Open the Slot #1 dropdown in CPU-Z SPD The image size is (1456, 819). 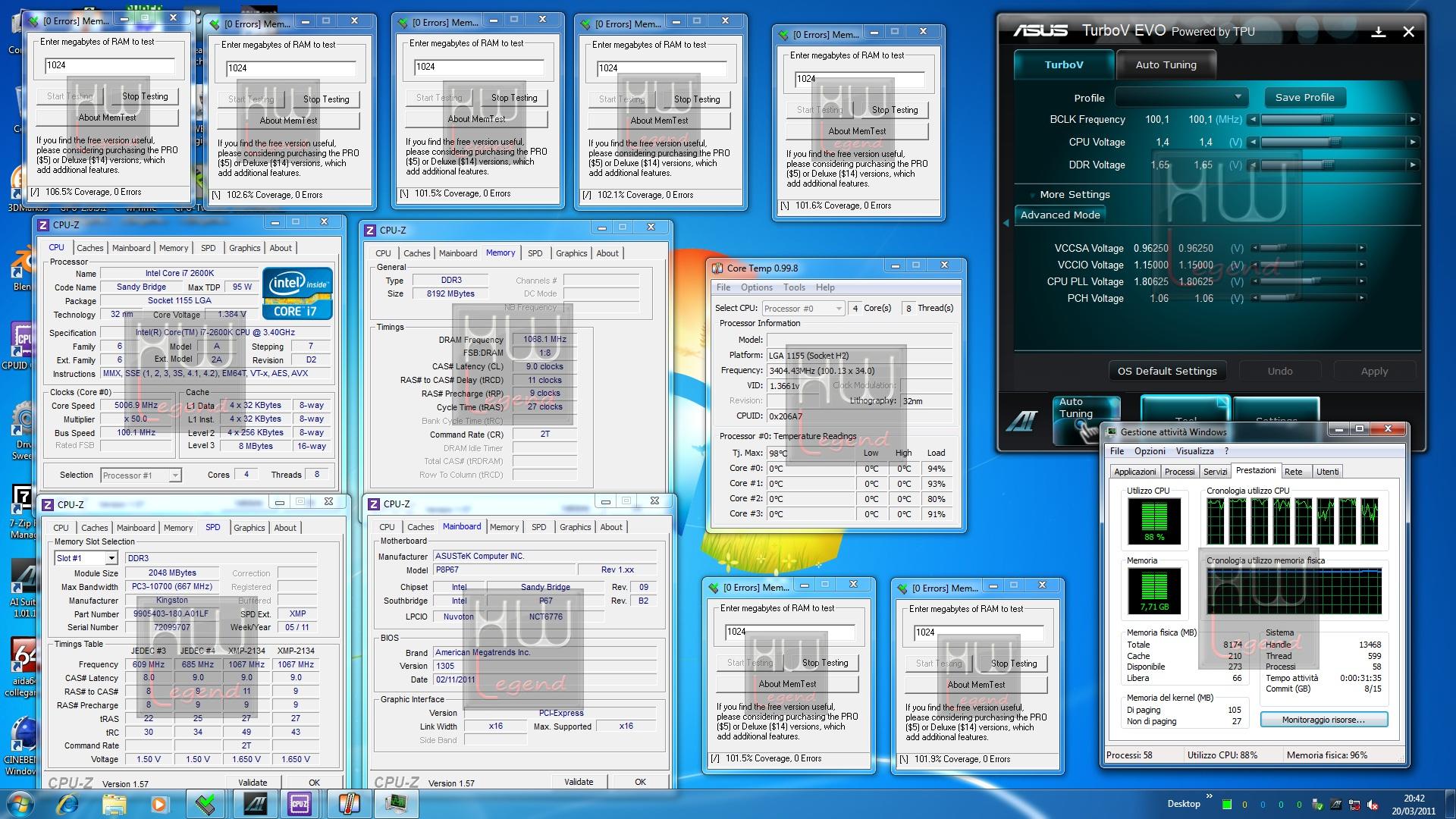click(86, 558)
